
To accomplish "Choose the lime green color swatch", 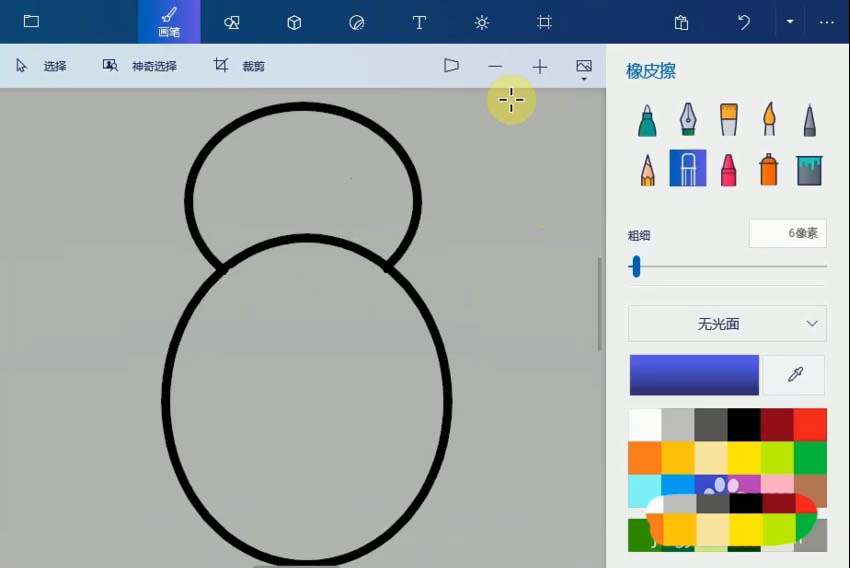I will coord(777,458).
